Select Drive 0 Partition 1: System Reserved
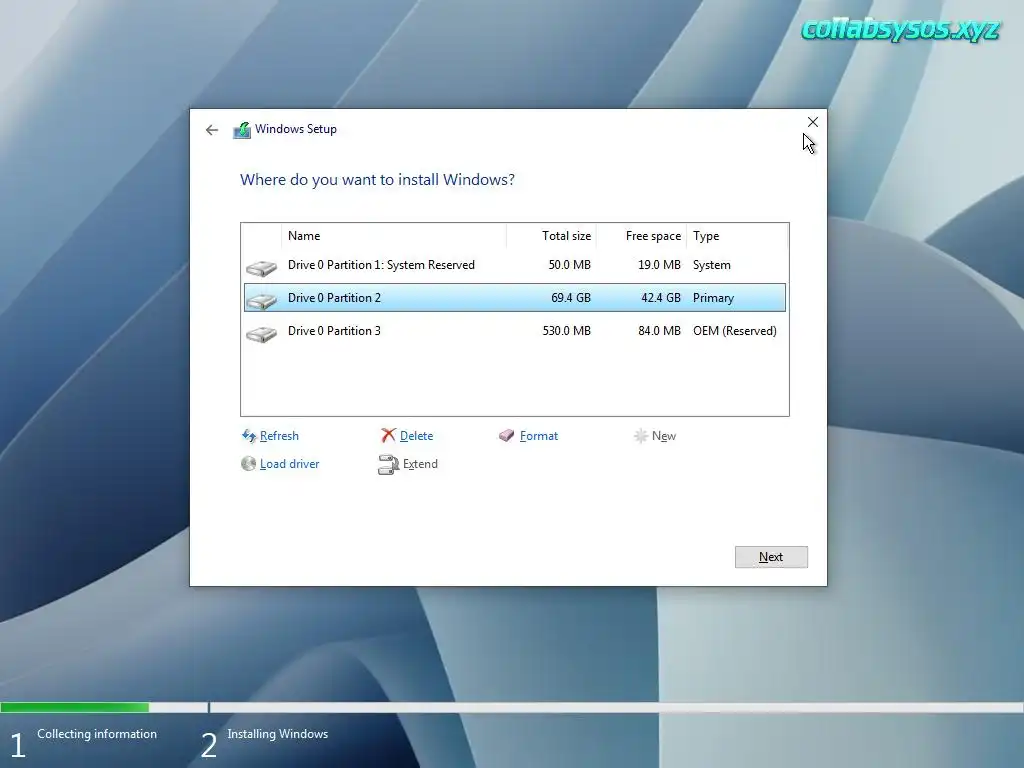The image size is (1024, 768). [x=381, y=264]
